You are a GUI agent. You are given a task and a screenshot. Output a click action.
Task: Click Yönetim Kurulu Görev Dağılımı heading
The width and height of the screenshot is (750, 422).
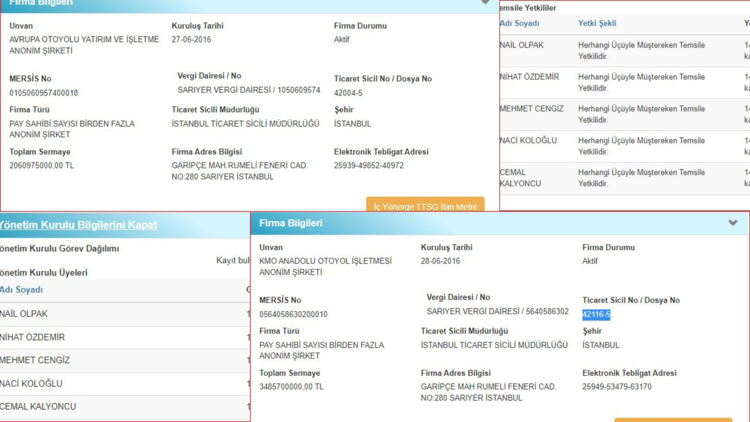tap(59, 249)
